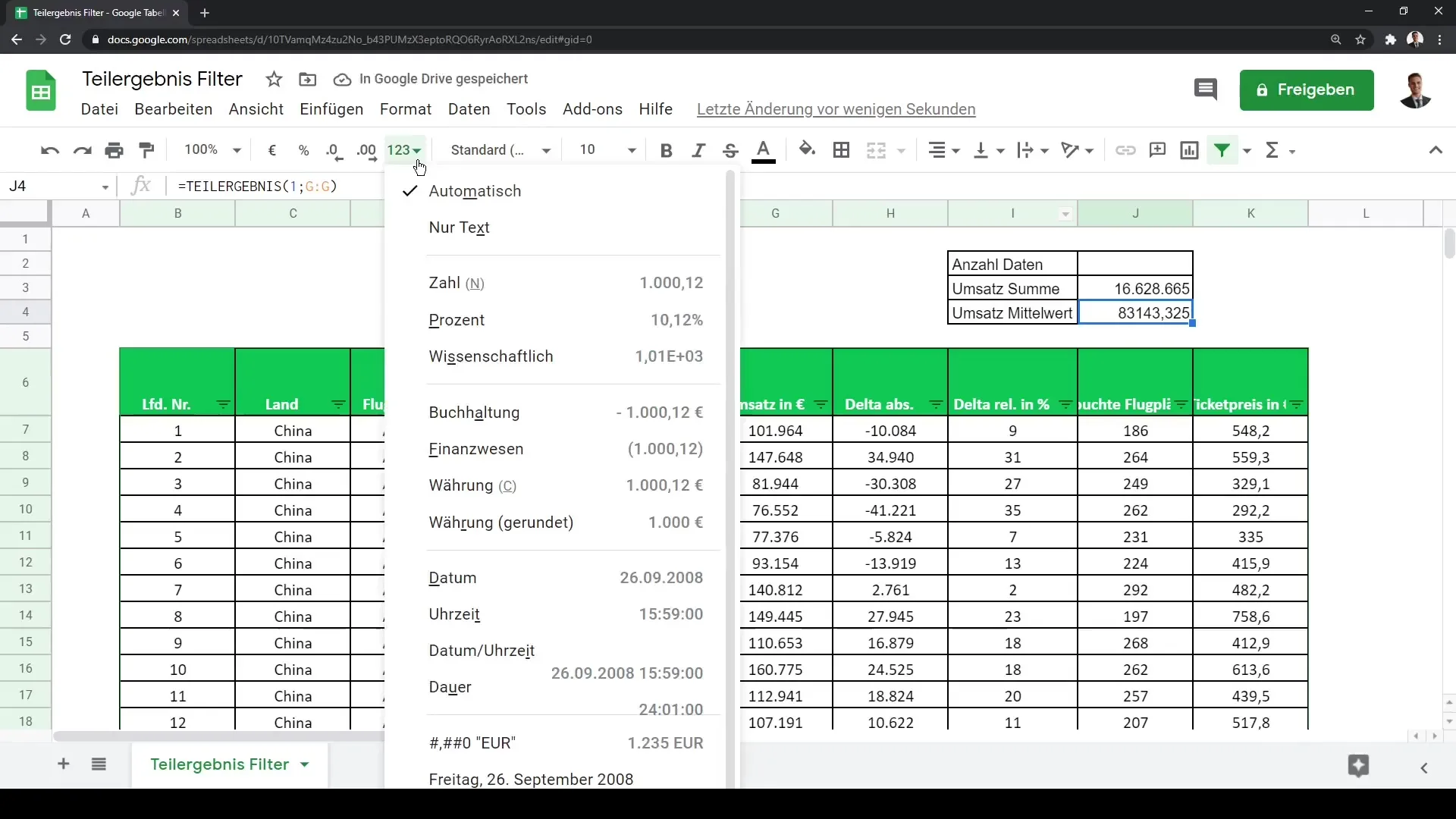Star the document Teilergebnis Filter
This screenshot has width=1456, height=819.
pos(275,79)
